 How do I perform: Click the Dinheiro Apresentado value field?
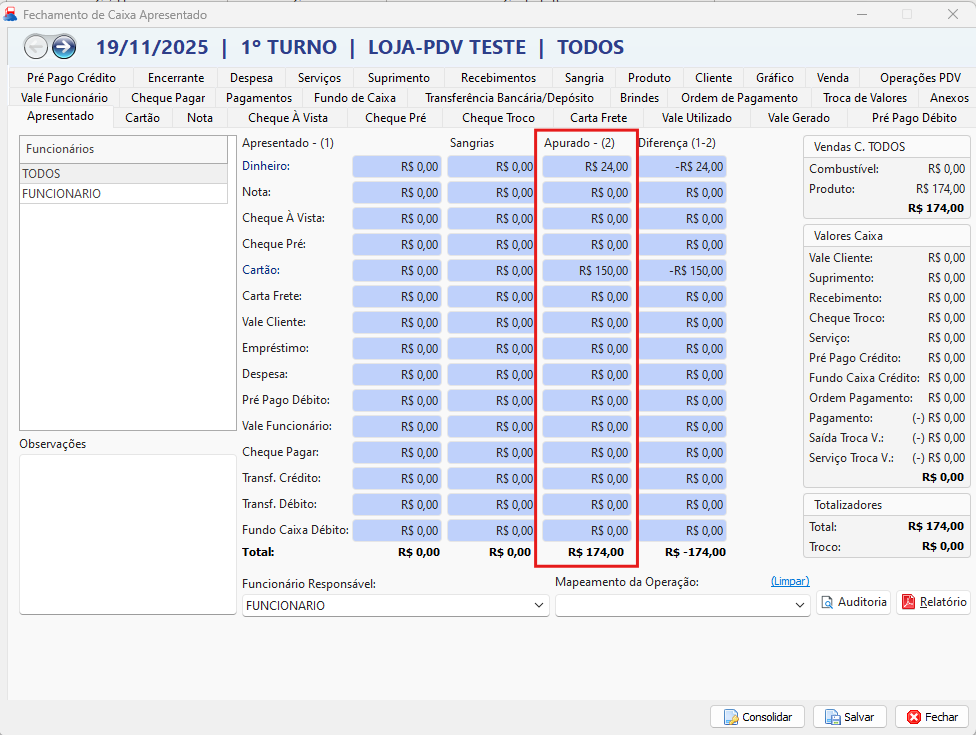tap(397, 167)
